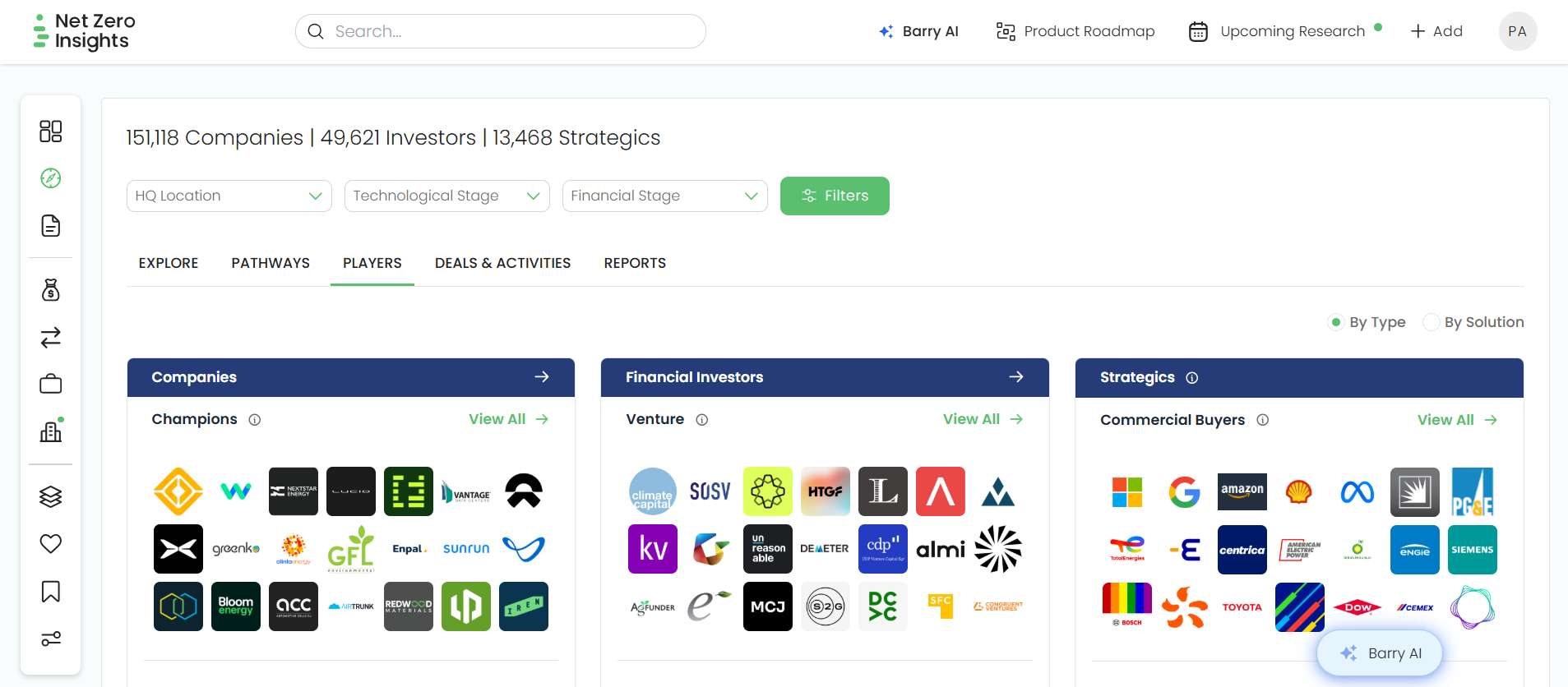
Task: Click the Shell logo tile
Action: (x=1300, y=491)
